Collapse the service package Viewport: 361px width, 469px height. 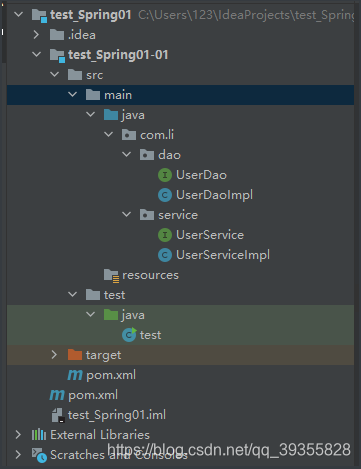tap(127, 214)
